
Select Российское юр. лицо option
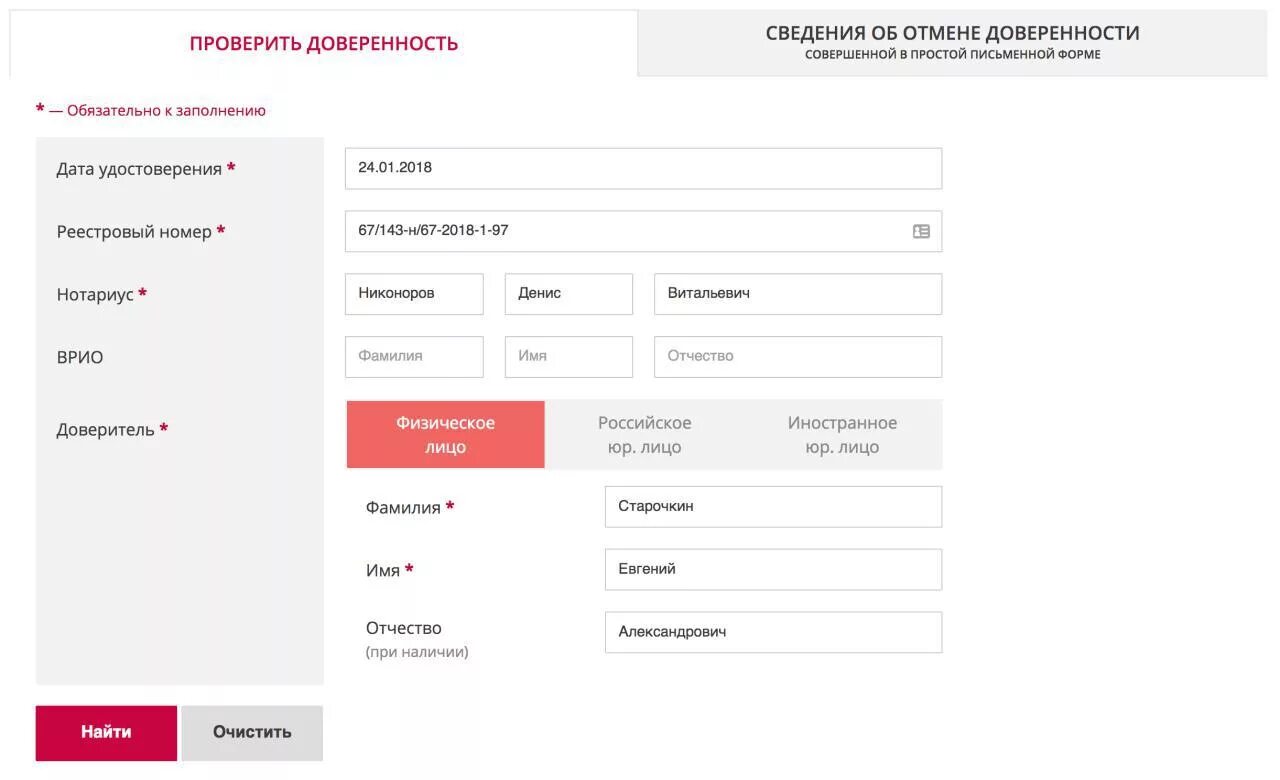[x=644, y=435]
